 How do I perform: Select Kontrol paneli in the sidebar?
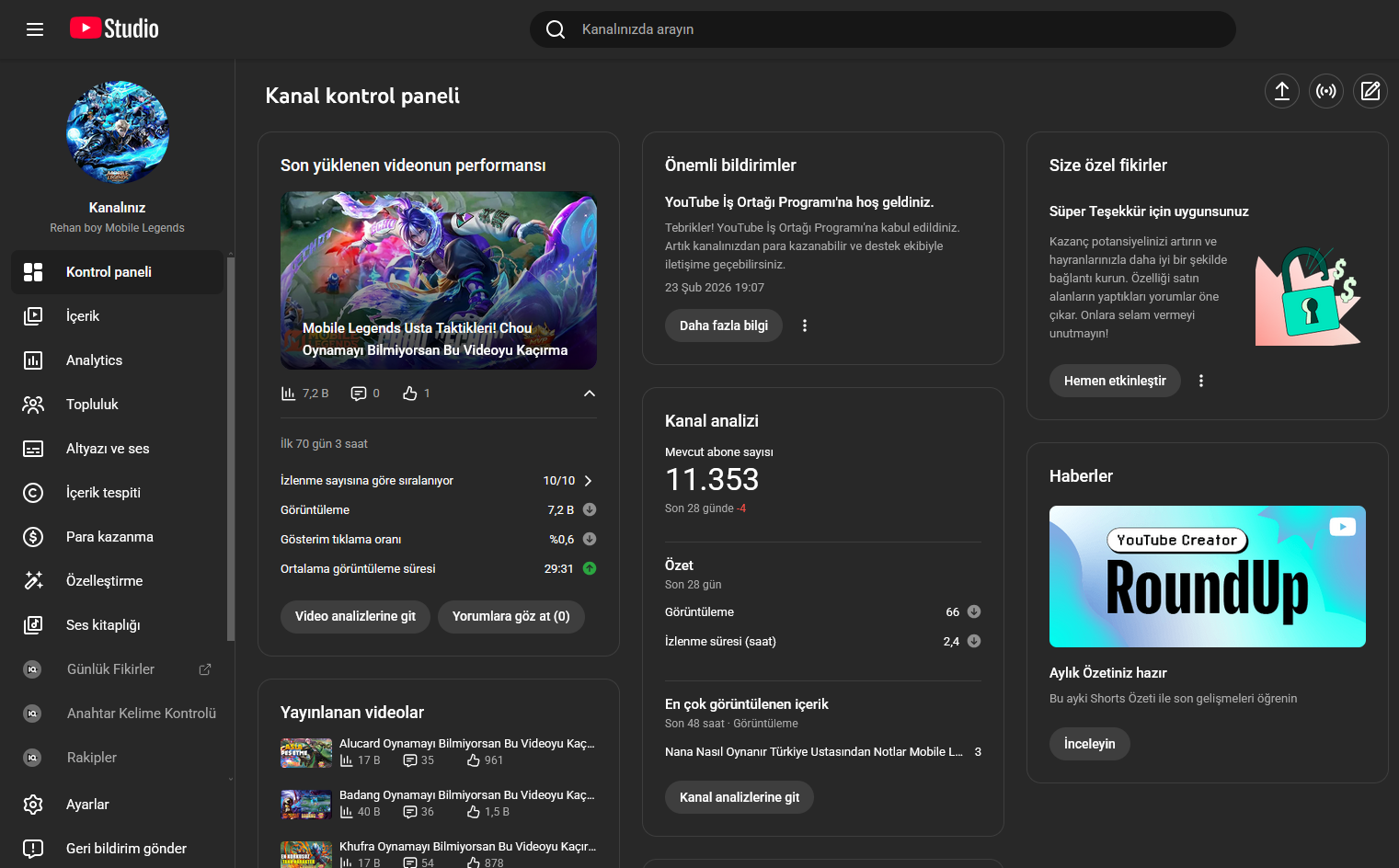(x=117, y=272)
